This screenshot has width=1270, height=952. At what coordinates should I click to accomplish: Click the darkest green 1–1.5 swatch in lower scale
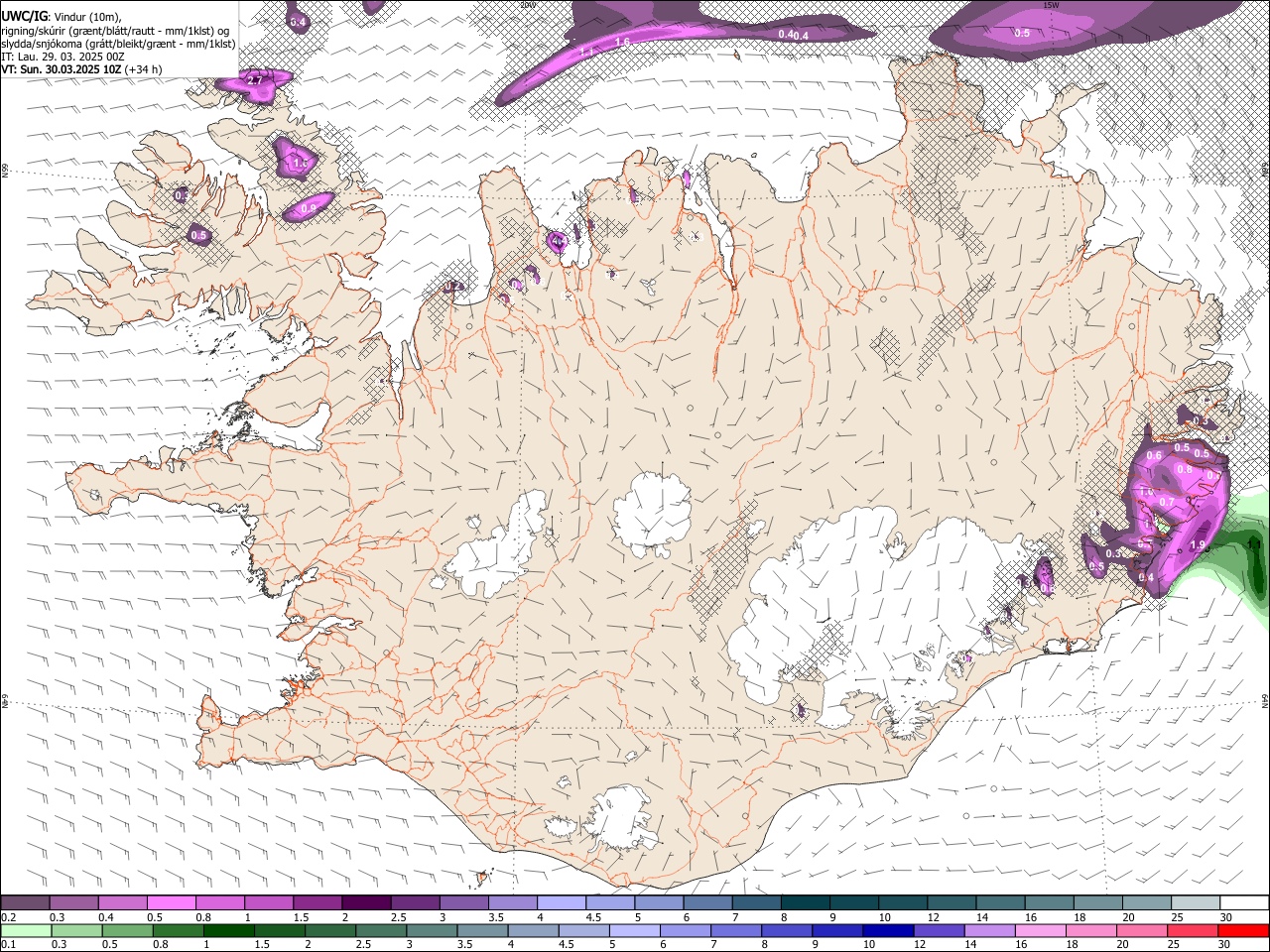tap(229, 930)
